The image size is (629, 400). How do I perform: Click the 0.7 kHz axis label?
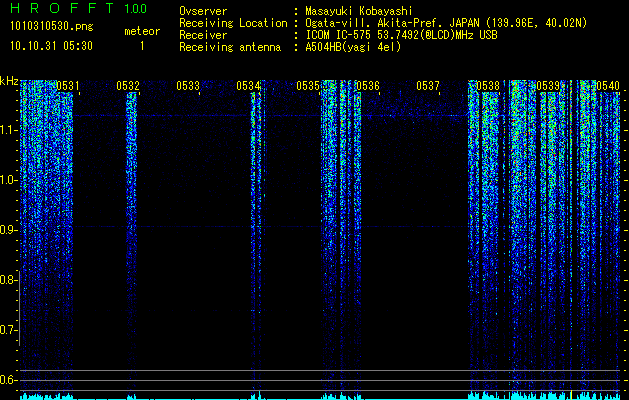tap(8, 330)
